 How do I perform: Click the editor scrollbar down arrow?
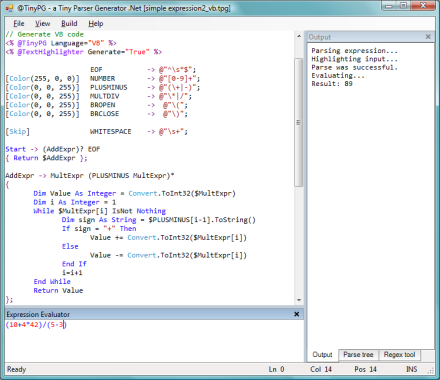[x=299, y=300]
